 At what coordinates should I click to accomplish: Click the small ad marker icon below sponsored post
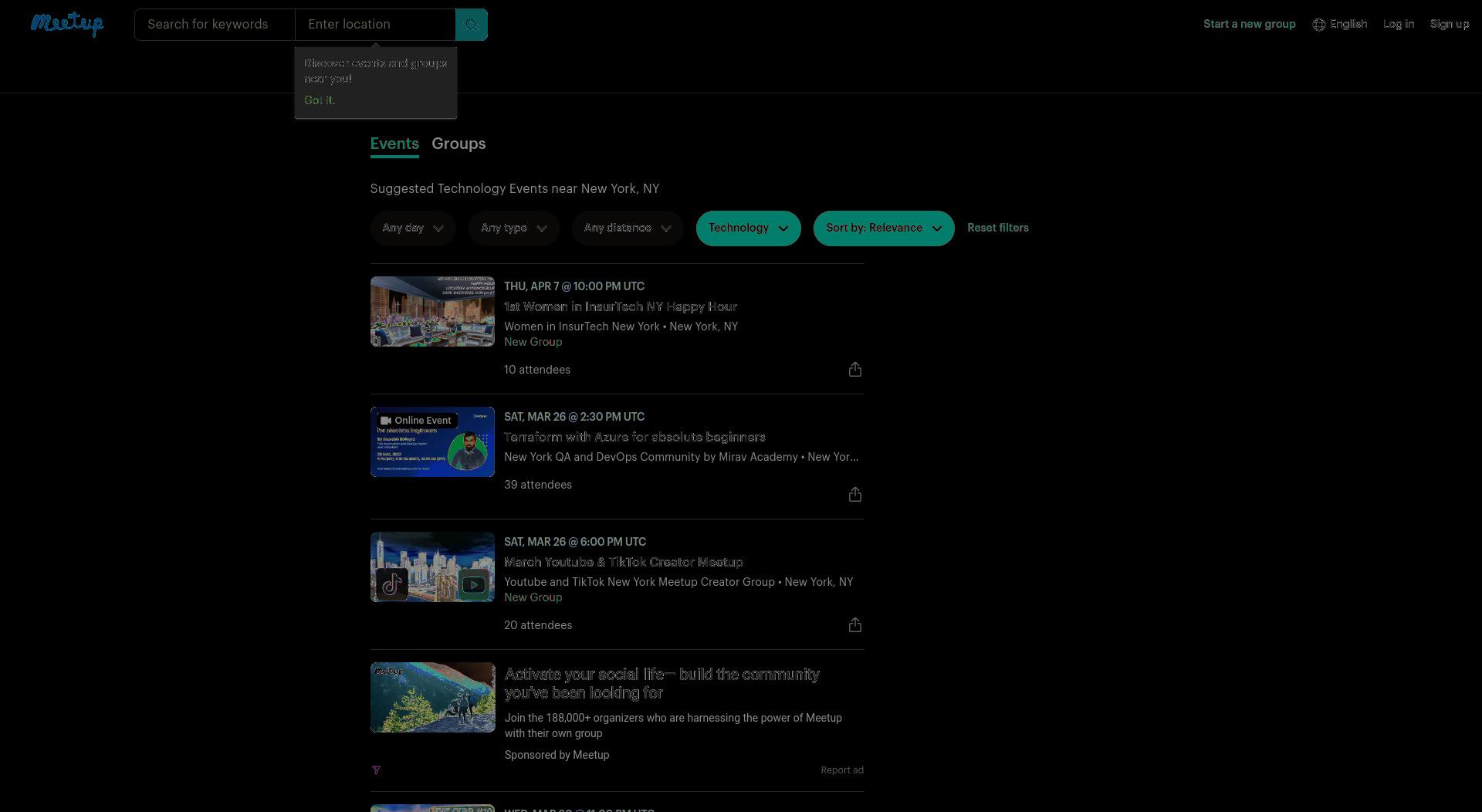[376, 770]
